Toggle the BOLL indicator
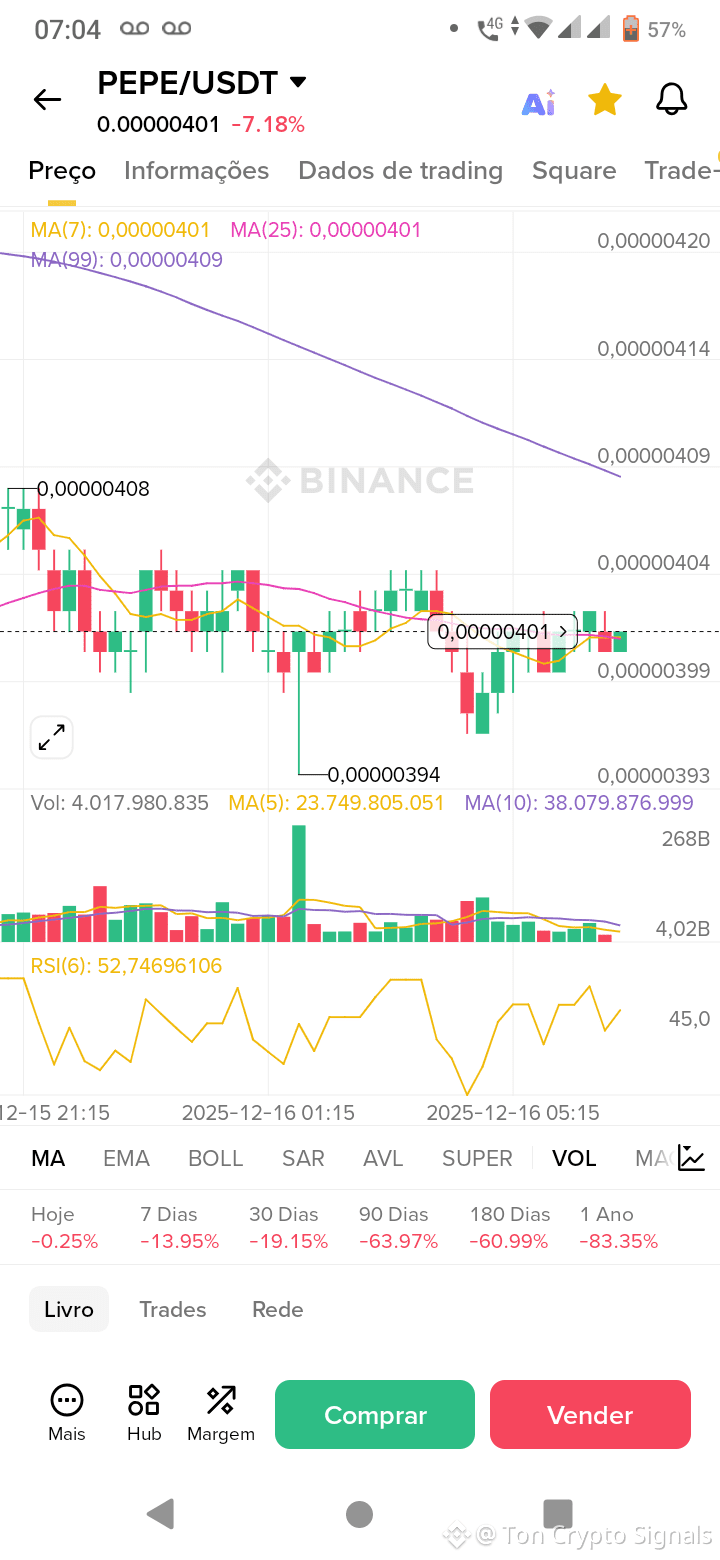Screen dimensions: 720x1560 point(216,1158)
